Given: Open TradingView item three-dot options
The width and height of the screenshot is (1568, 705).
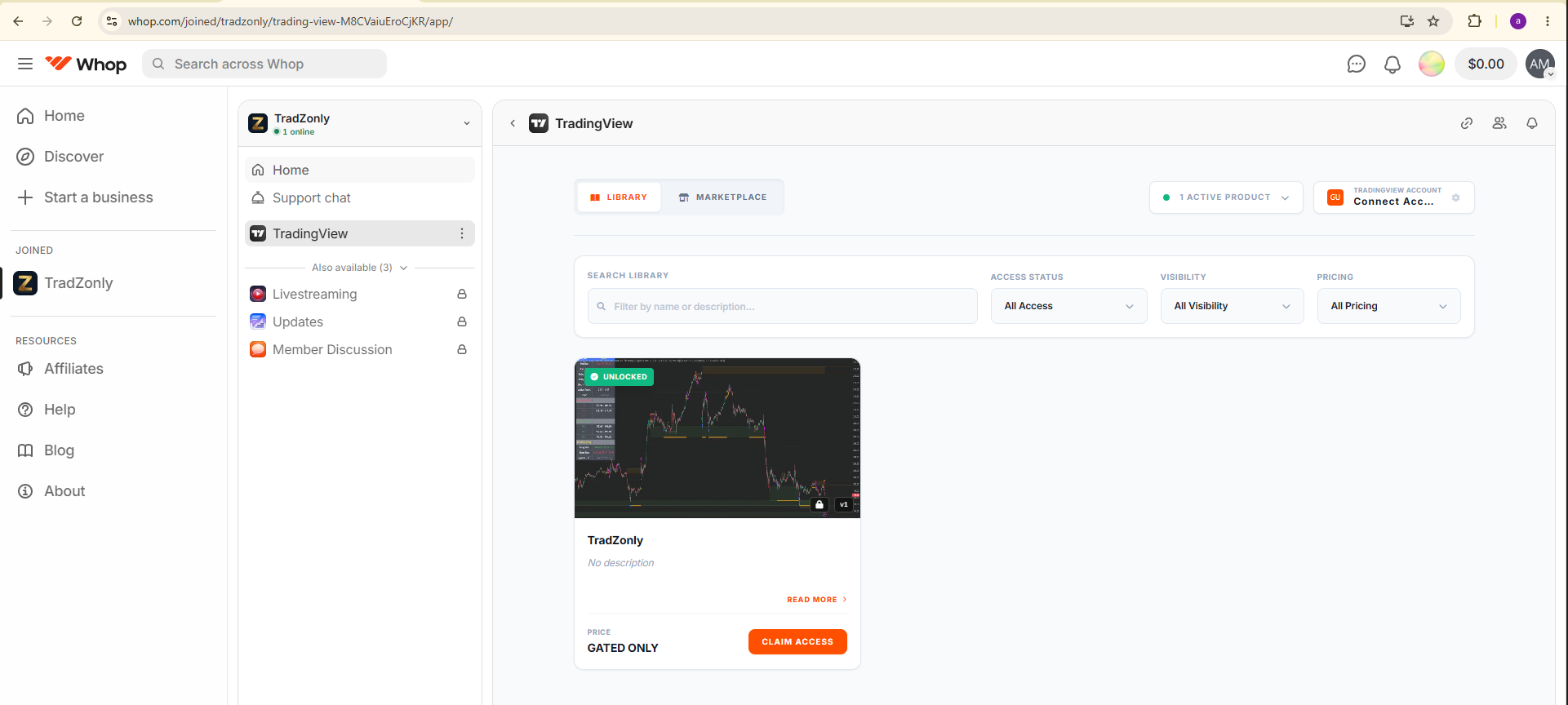Looking at the screenshot, I should tap(462, 233).
